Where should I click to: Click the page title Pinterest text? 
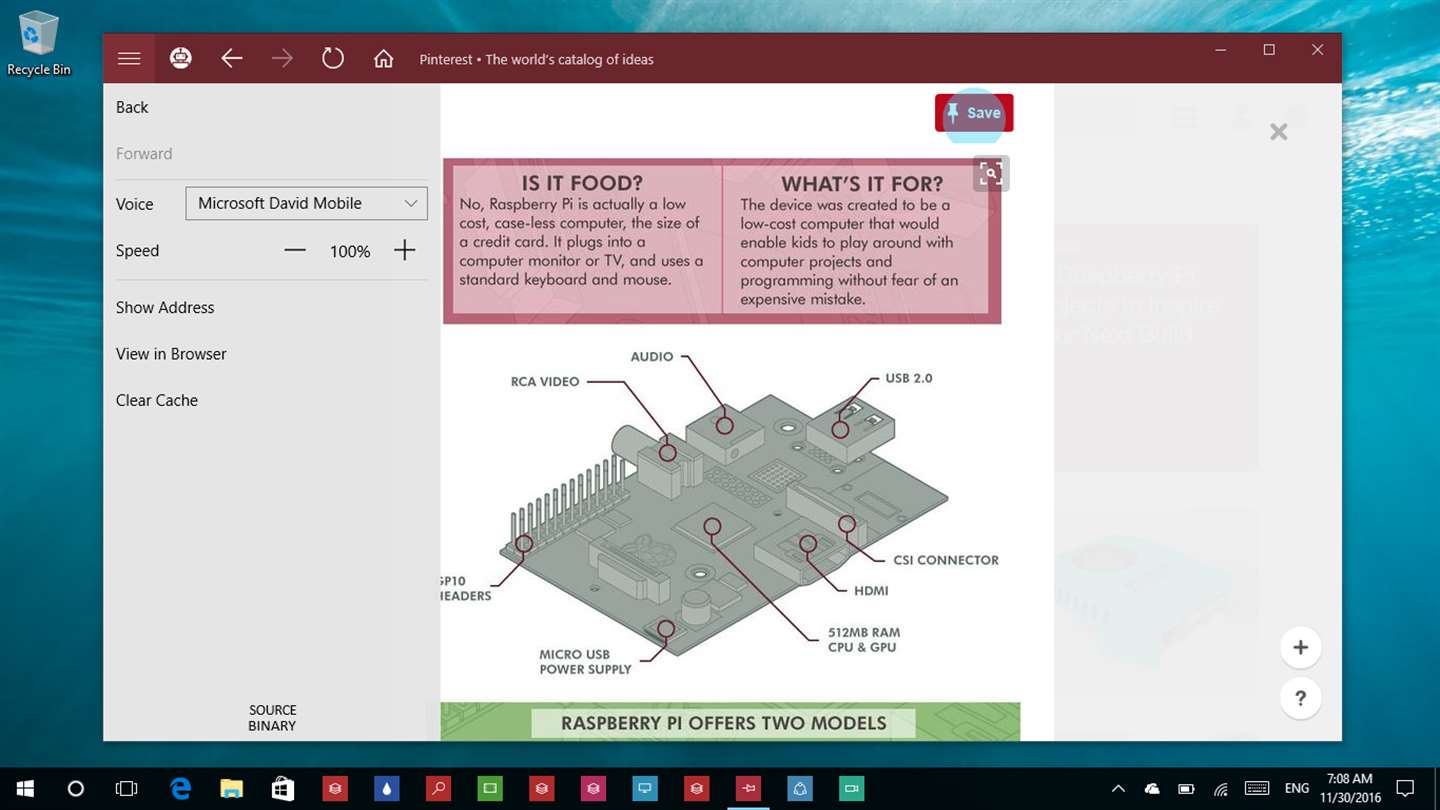coord(536,60)
